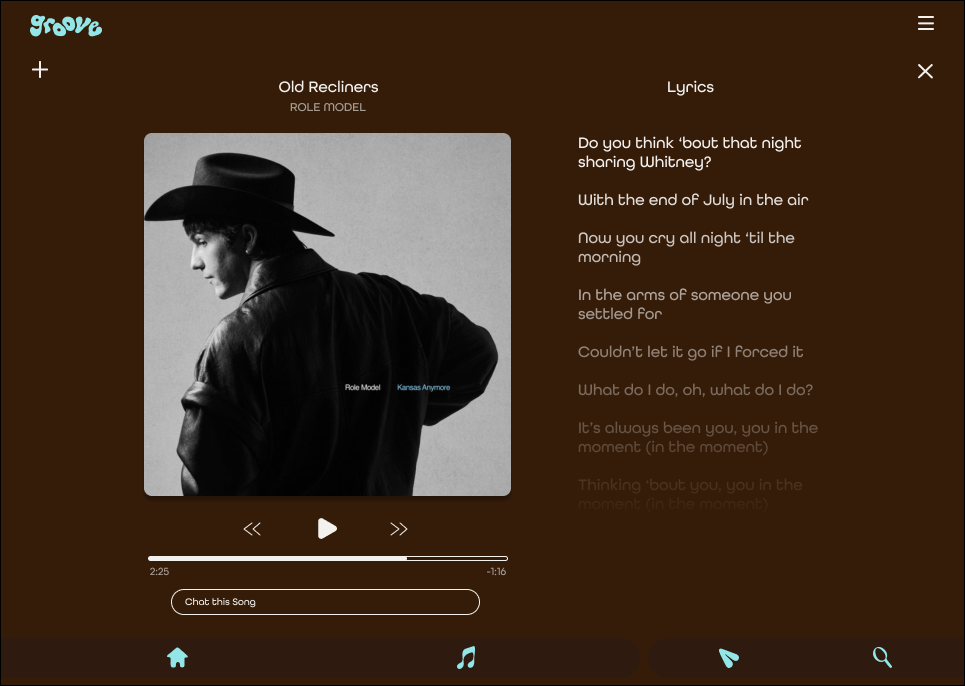Select lyric 'Do you think 'bout that night'

pyautogui.click(x=689, y=152)
